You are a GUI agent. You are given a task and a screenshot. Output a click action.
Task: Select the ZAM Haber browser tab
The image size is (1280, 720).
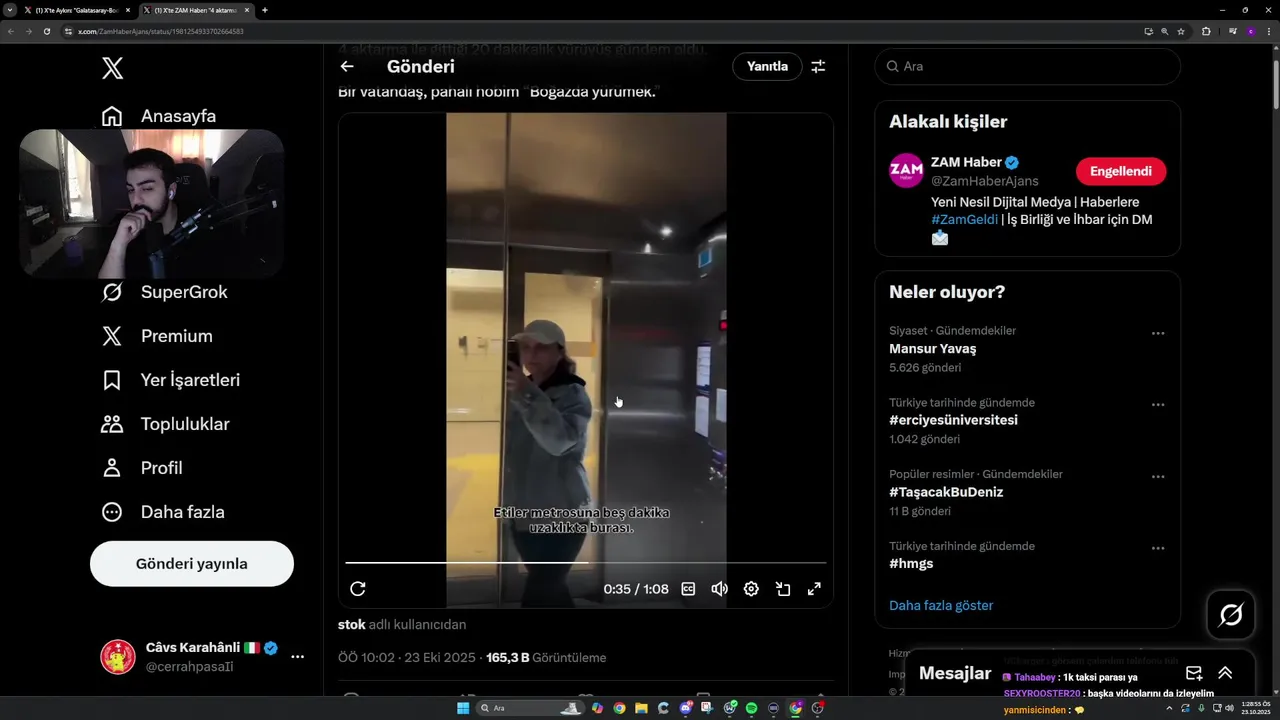coord(195,10)
